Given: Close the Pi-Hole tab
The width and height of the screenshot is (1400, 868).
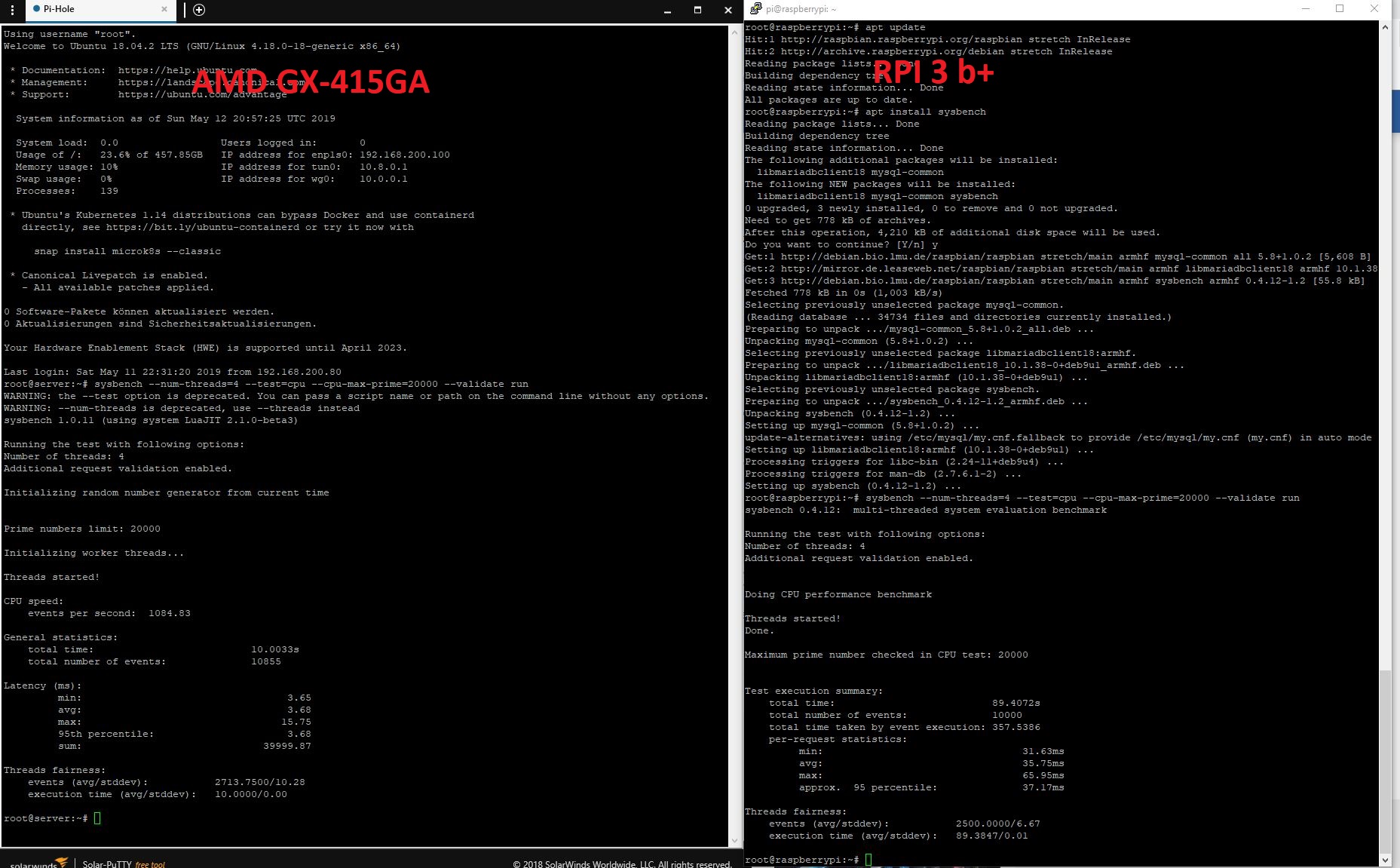Looking at the screenshot, I should pos(164,10).
